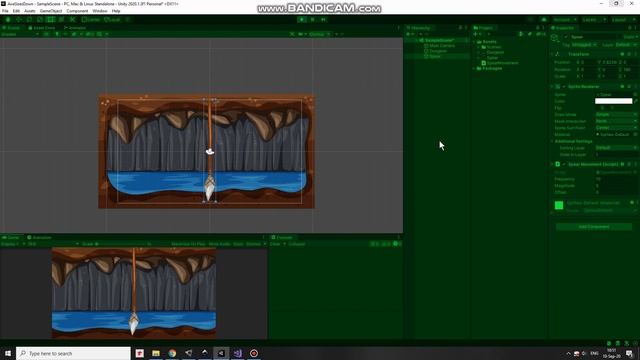
Task: Toggle Sprite Renderer enabled checkbox
Action: (x=564, y=87)
